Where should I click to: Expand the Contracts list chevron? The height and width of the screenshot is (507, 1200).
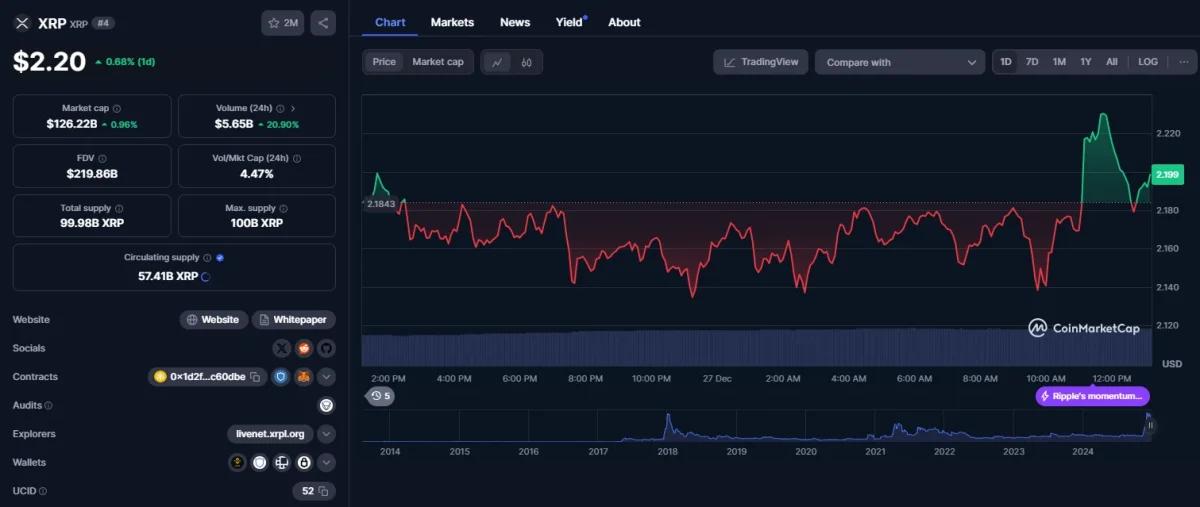[326, 377]
